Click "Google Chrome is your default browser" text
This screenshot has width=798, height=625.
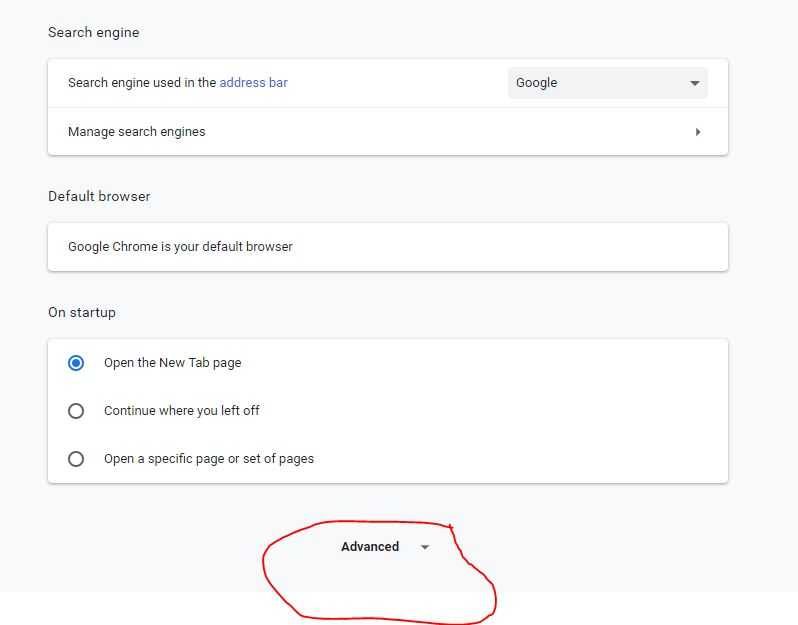180,246
